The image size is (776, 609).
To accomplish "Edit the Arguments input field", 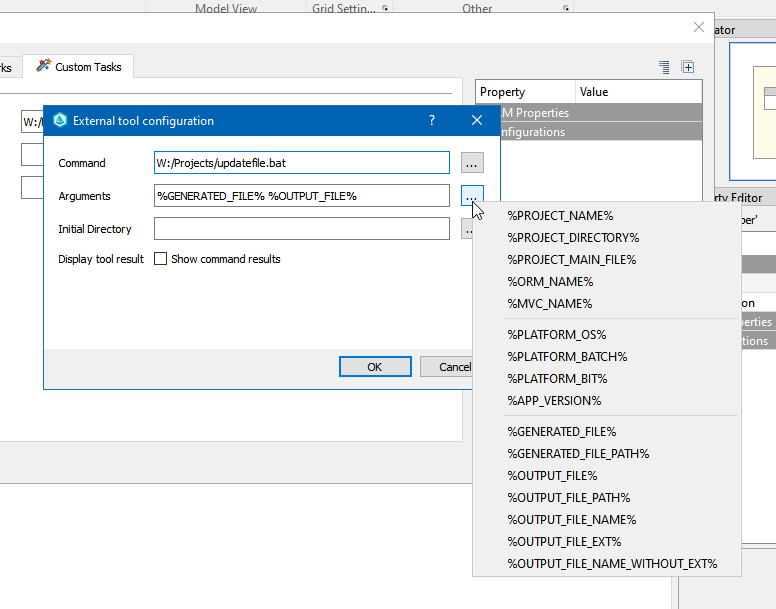I will [301, 196].
